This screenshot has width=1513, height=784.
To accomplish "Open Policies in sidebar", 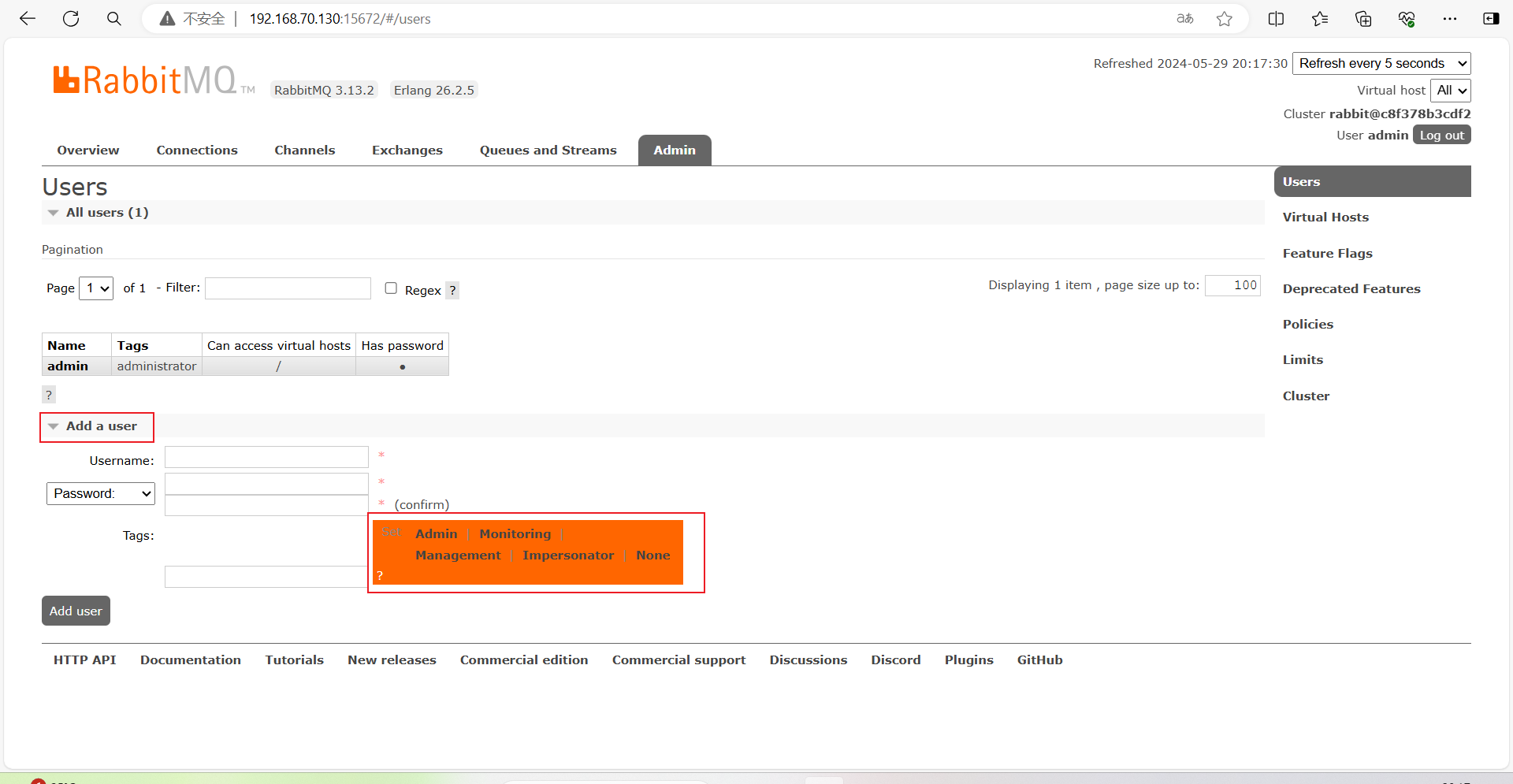I will [x=1308, y=324].
